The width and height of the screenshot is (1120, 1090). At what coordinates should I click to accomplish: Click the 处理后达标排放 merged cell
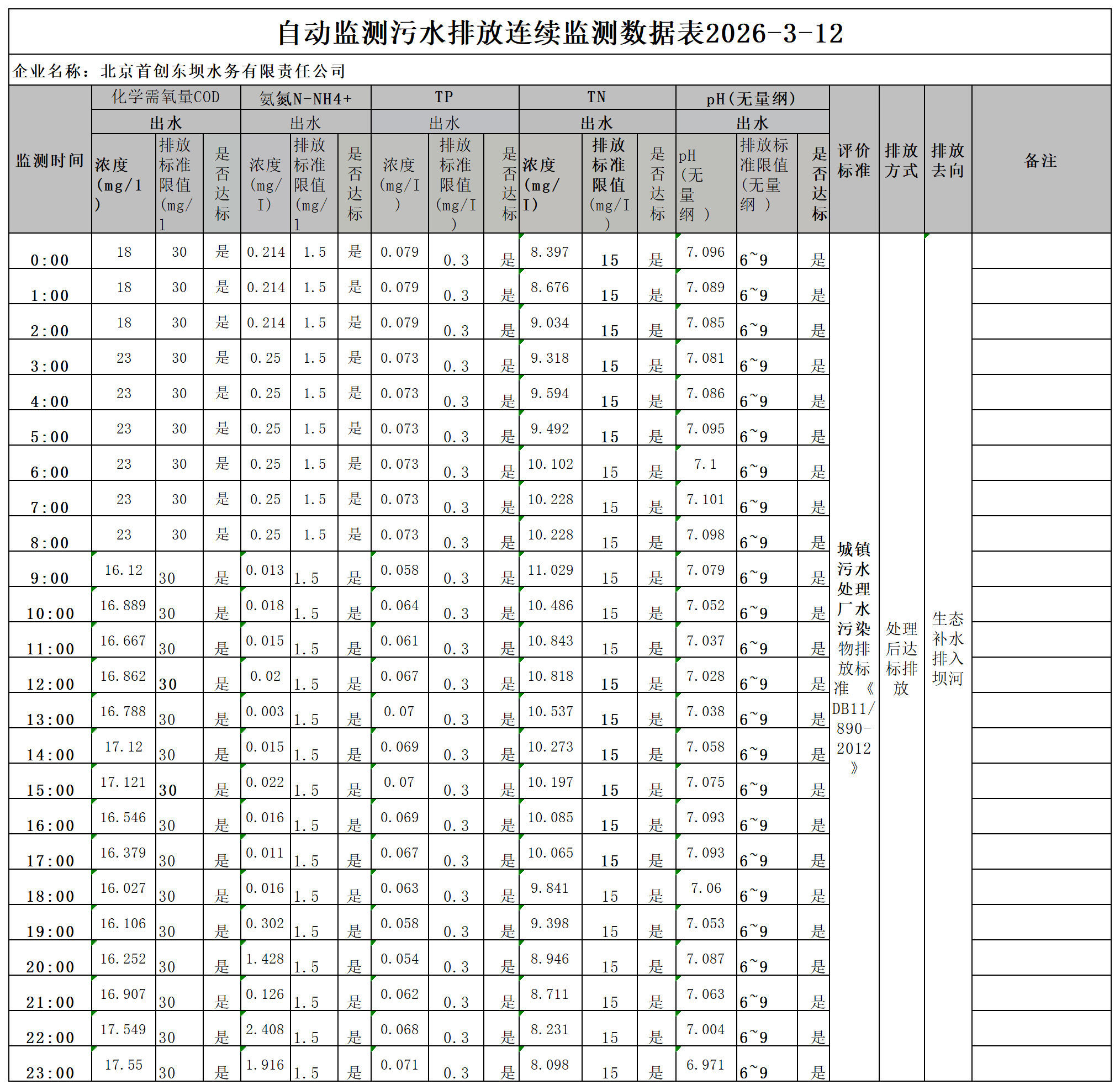[x=901, y=658]
